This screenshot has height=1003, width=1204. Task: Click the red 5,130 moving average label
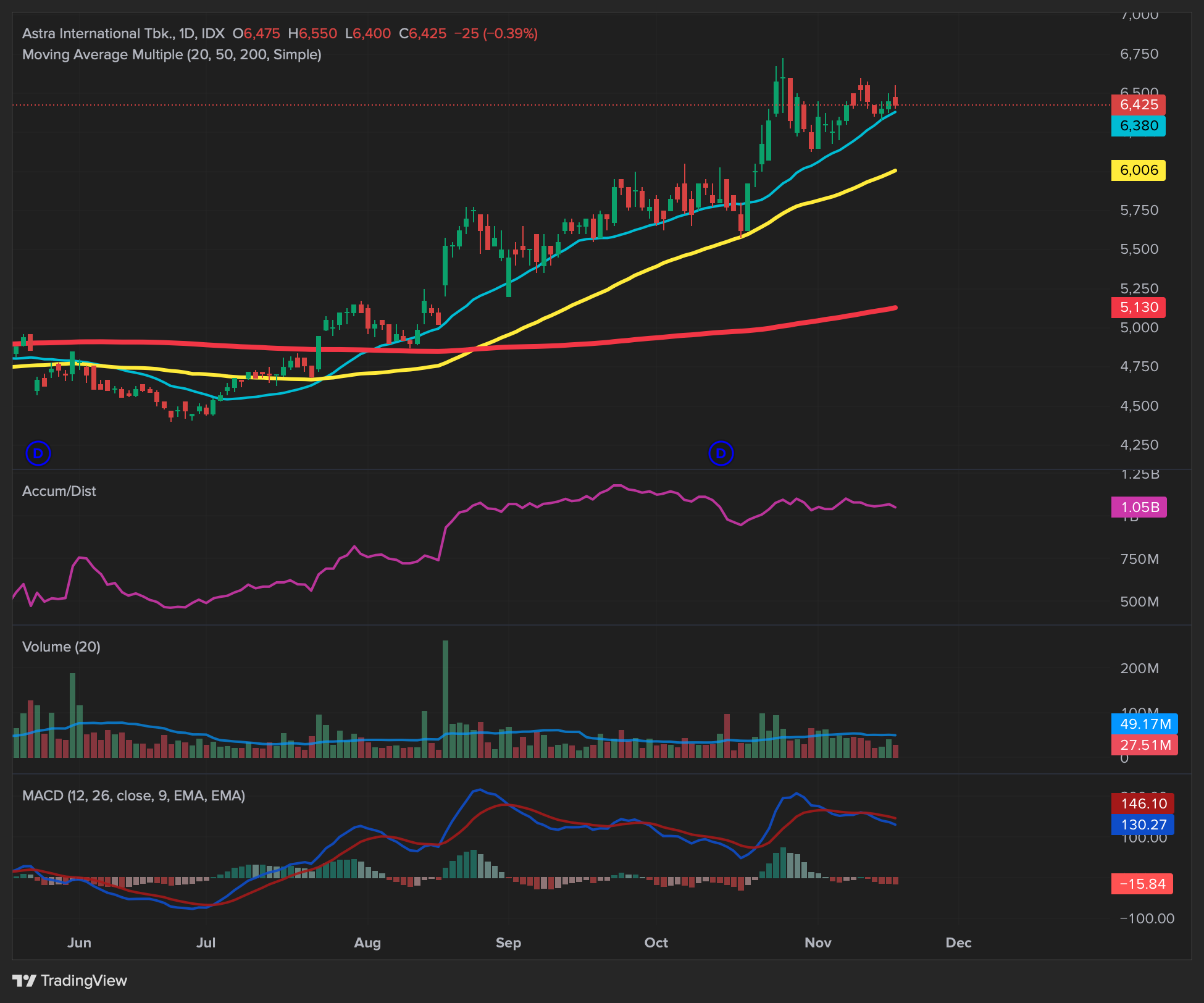click(x=1138, y=308)
